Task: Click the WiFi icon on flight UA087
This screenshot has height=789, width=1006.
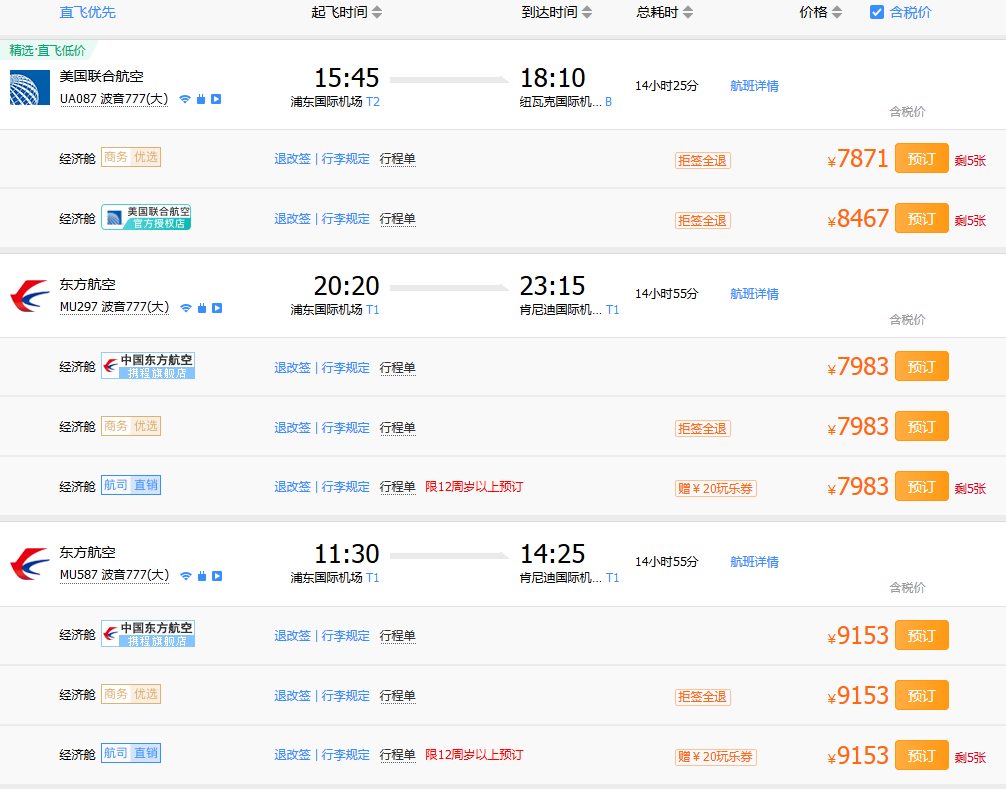Action: pos(185,99)
